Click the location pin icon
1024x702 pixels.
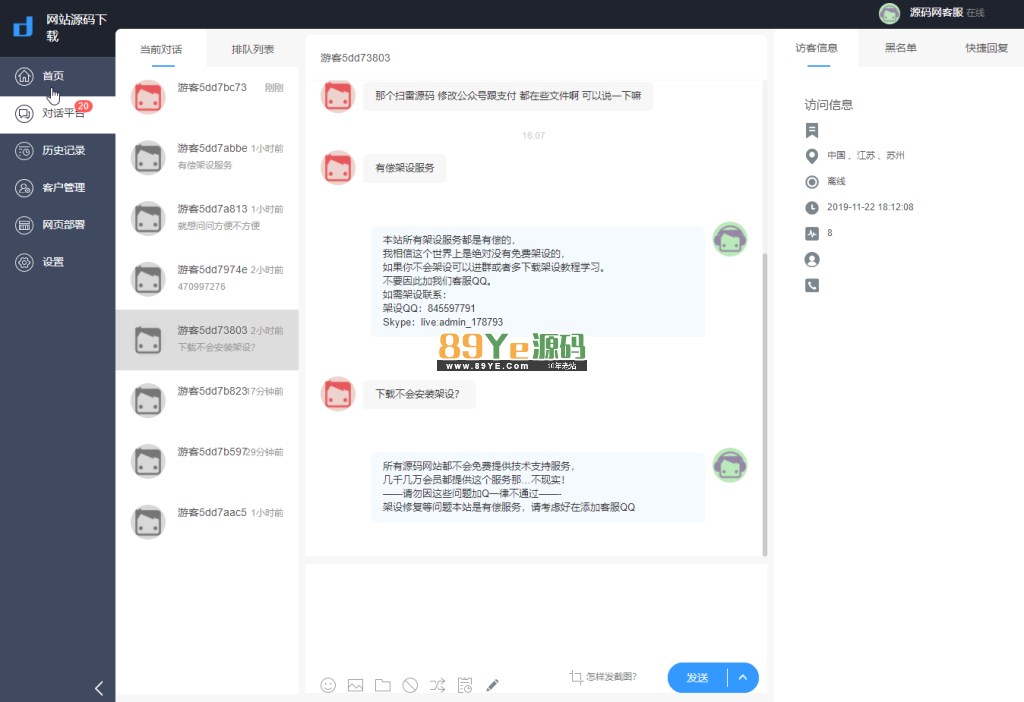(812, 156)
